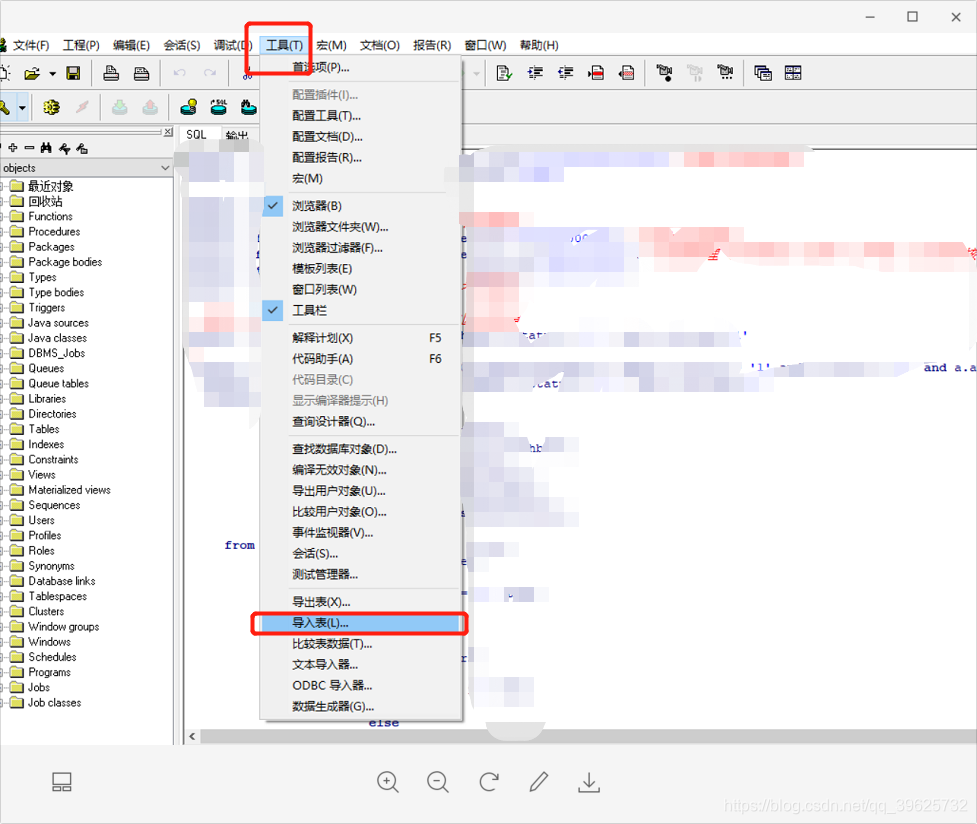977x824 pixels.
Task: Choose 文本导入器... menu item
Action: tap(361, 664)
